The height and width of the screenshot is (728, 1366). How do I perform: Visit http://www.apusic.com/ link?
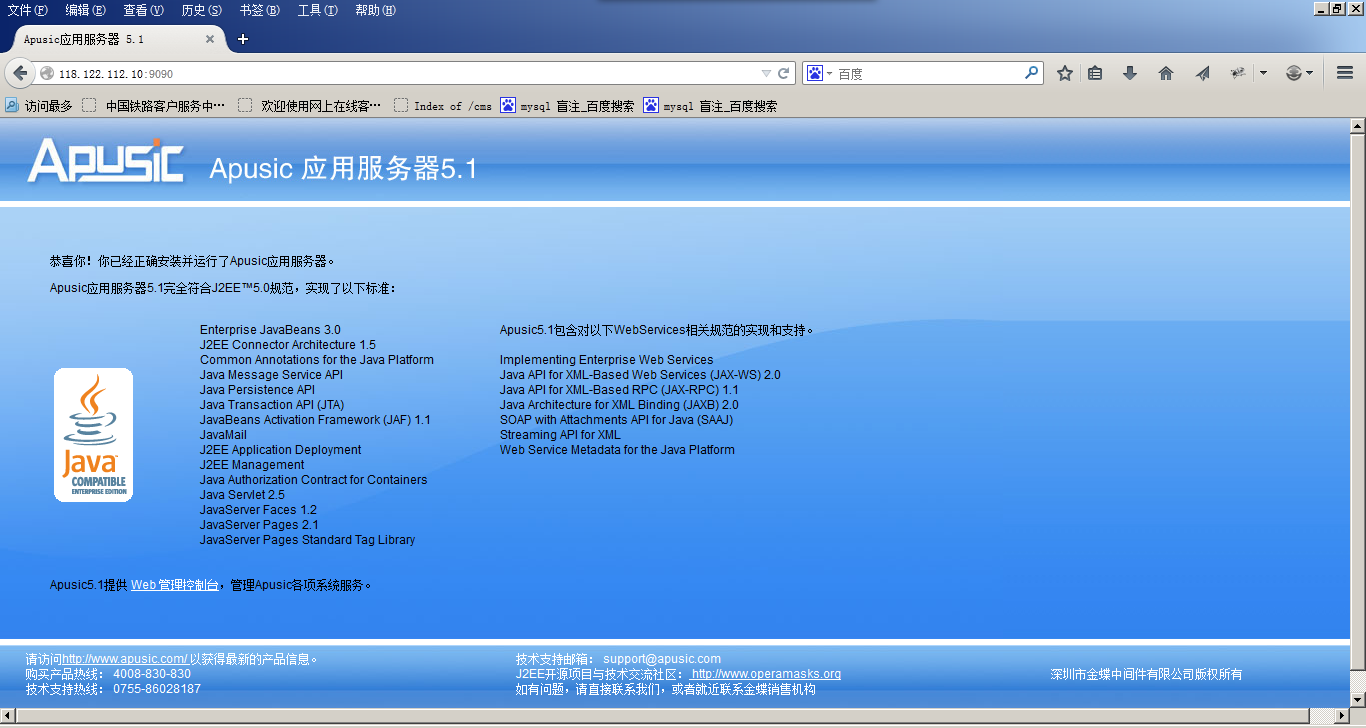tap(124, 659)
